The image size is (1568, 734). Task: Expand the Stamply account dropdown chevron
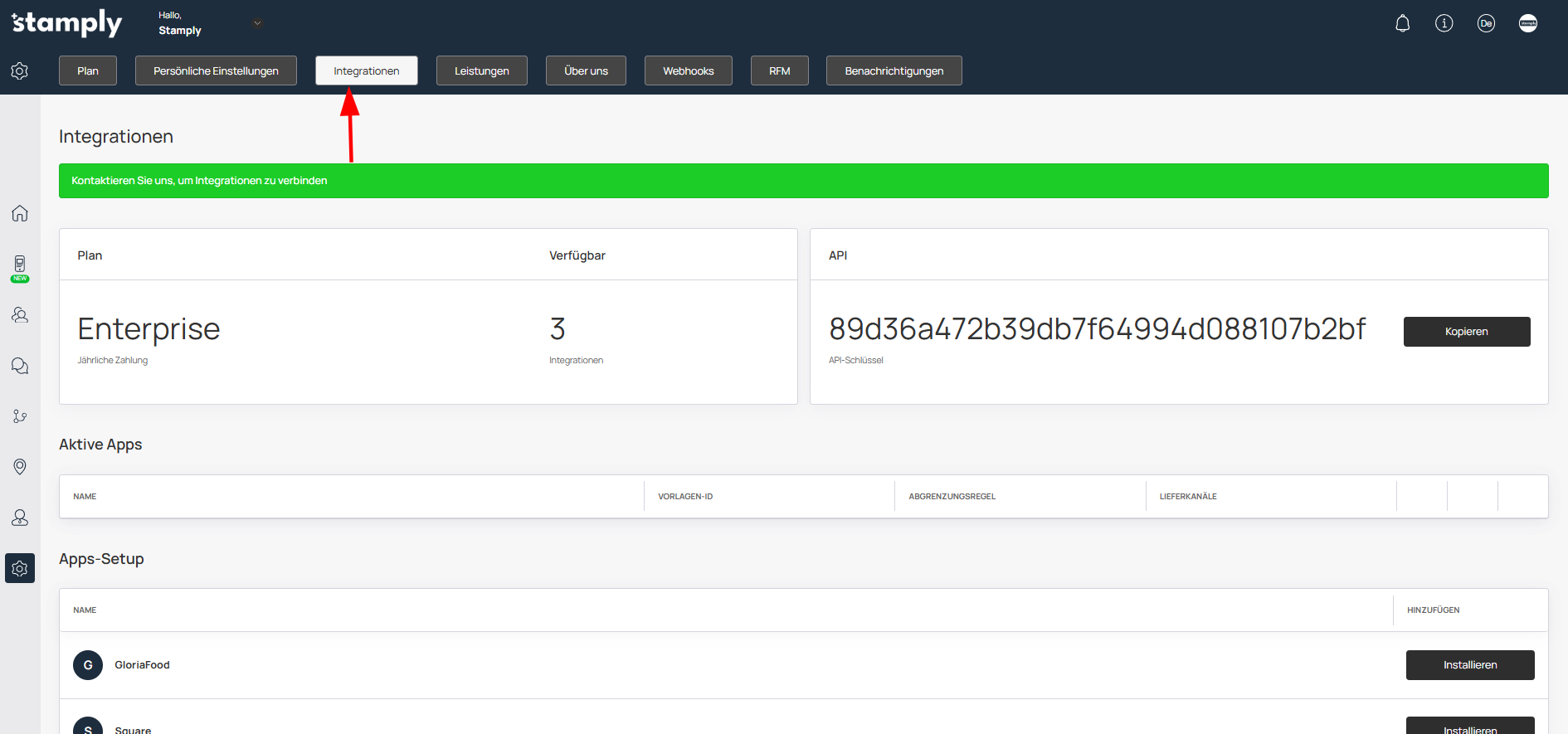coord(257,23)
